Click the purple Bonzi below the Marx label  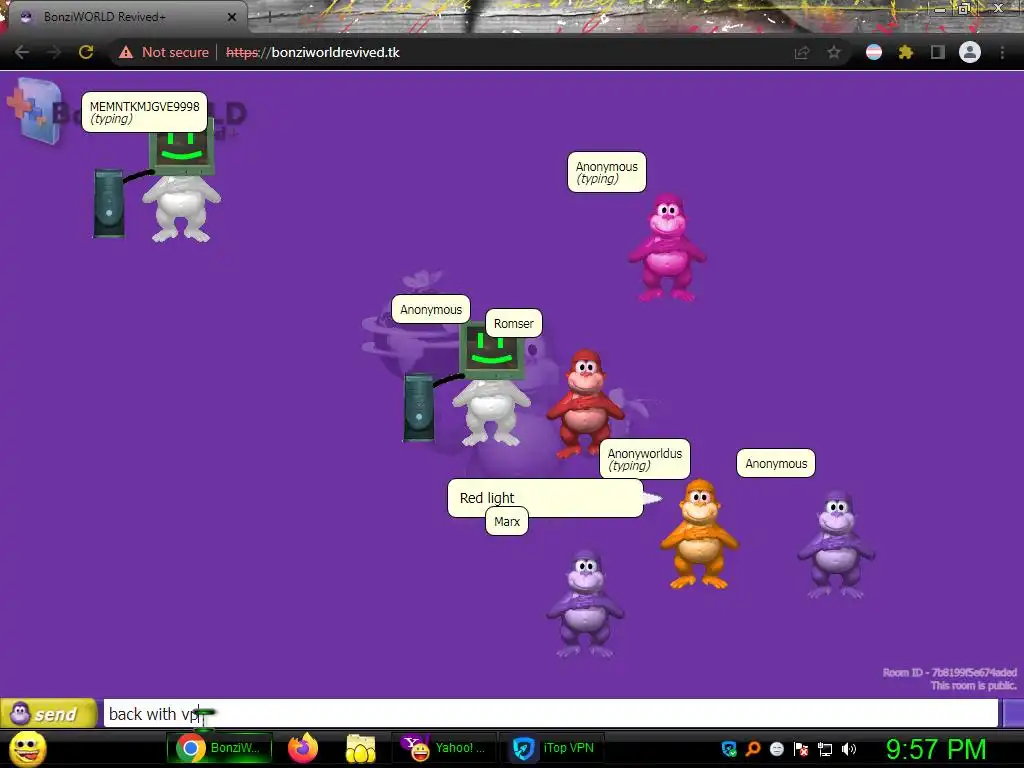[x=585, y=604]
